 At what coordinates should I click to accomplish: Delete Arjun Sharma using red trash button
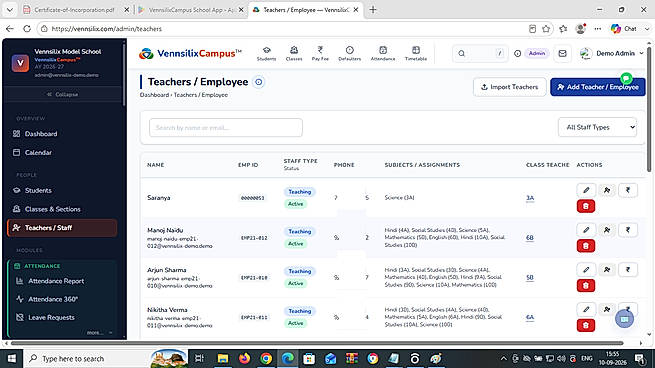pyautogui.click(x=586, y=286)
